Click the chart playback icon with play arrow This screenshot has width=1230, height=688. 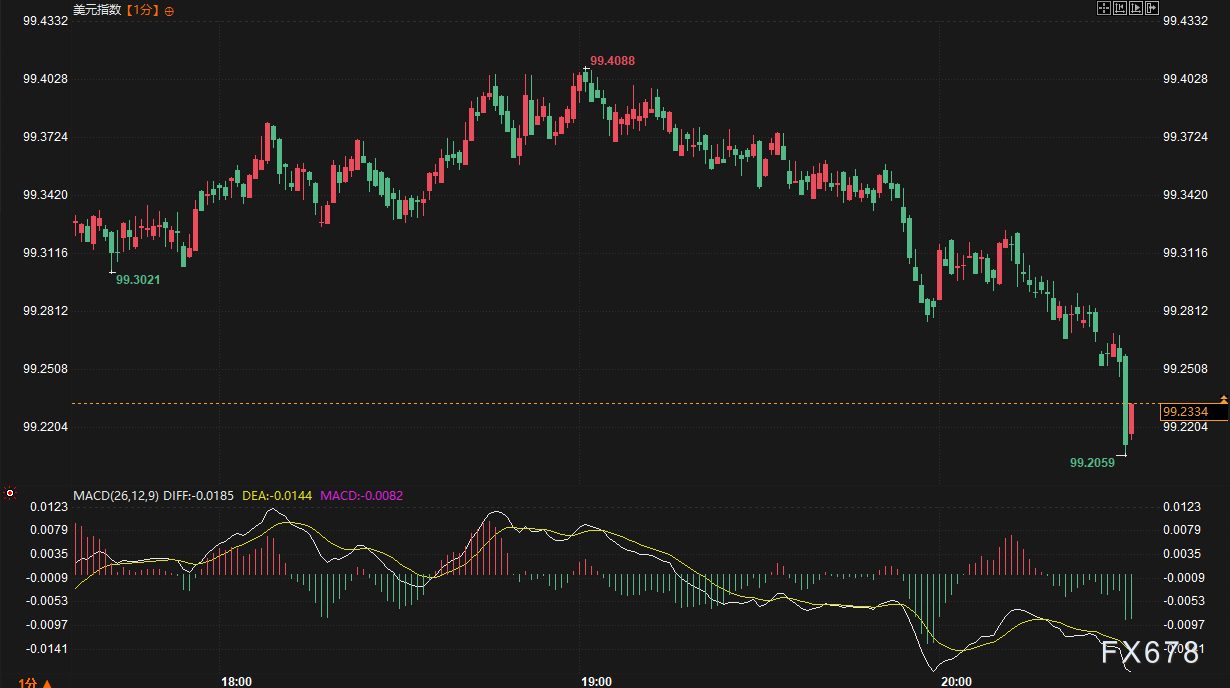(1136, 8)
